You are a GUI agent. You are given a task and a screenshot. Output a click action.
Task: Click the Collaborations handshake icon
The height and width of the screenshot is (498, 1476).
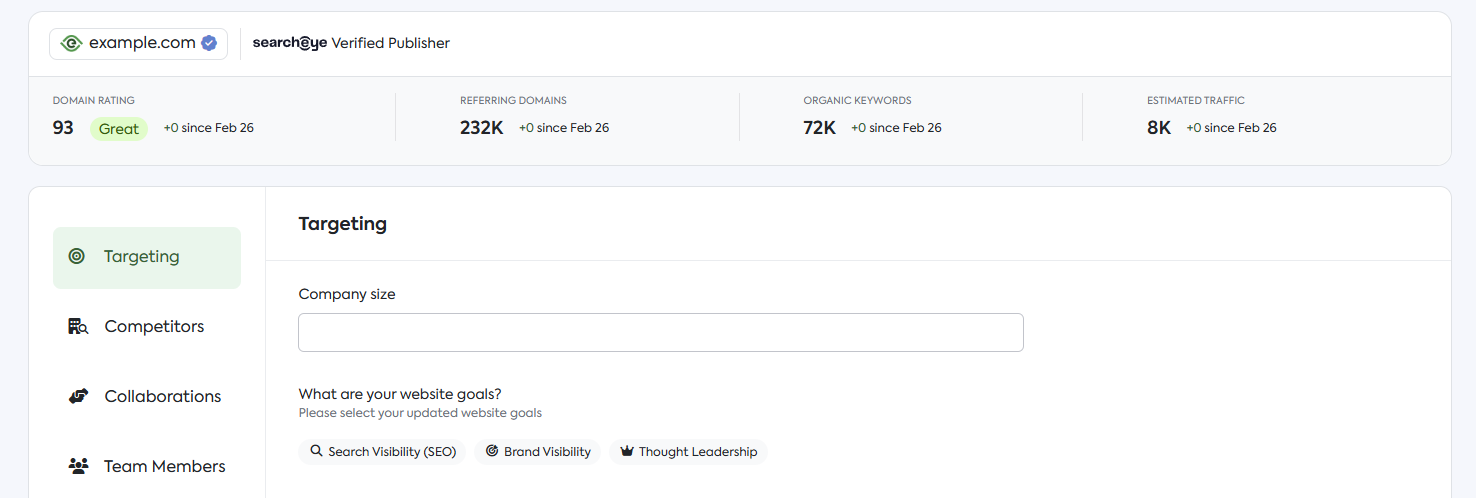(x=78, y=396)
